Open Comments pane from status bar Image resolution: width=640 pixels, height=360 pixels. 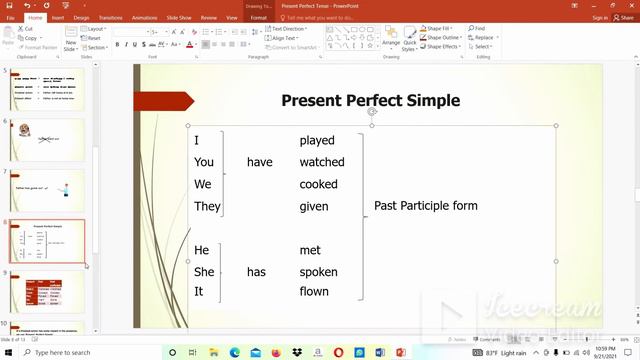(x=487, y=339)
